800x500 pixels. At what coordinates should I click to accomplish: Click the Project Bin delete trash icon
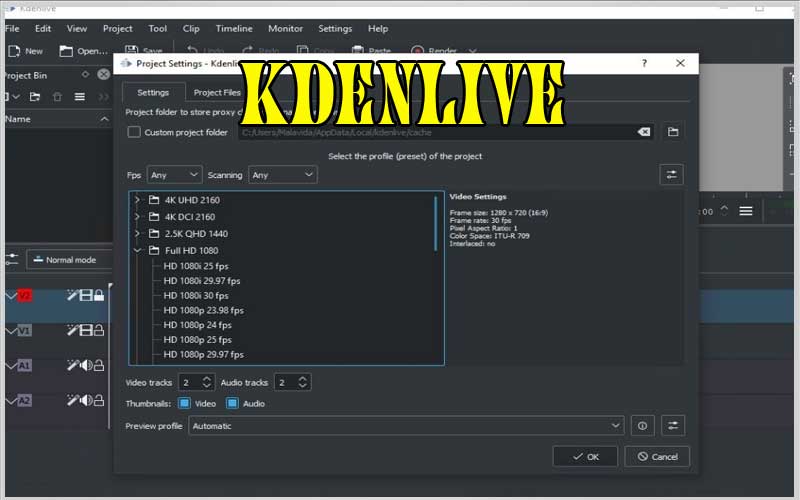(x=57, y=97)
